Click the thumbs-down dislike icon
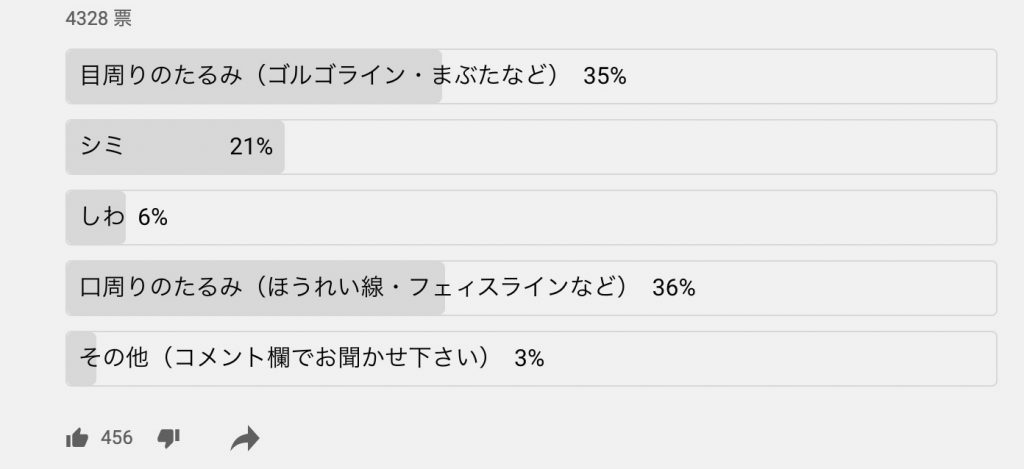This screenshot has height=469, width=1024. tap(168, 438)
